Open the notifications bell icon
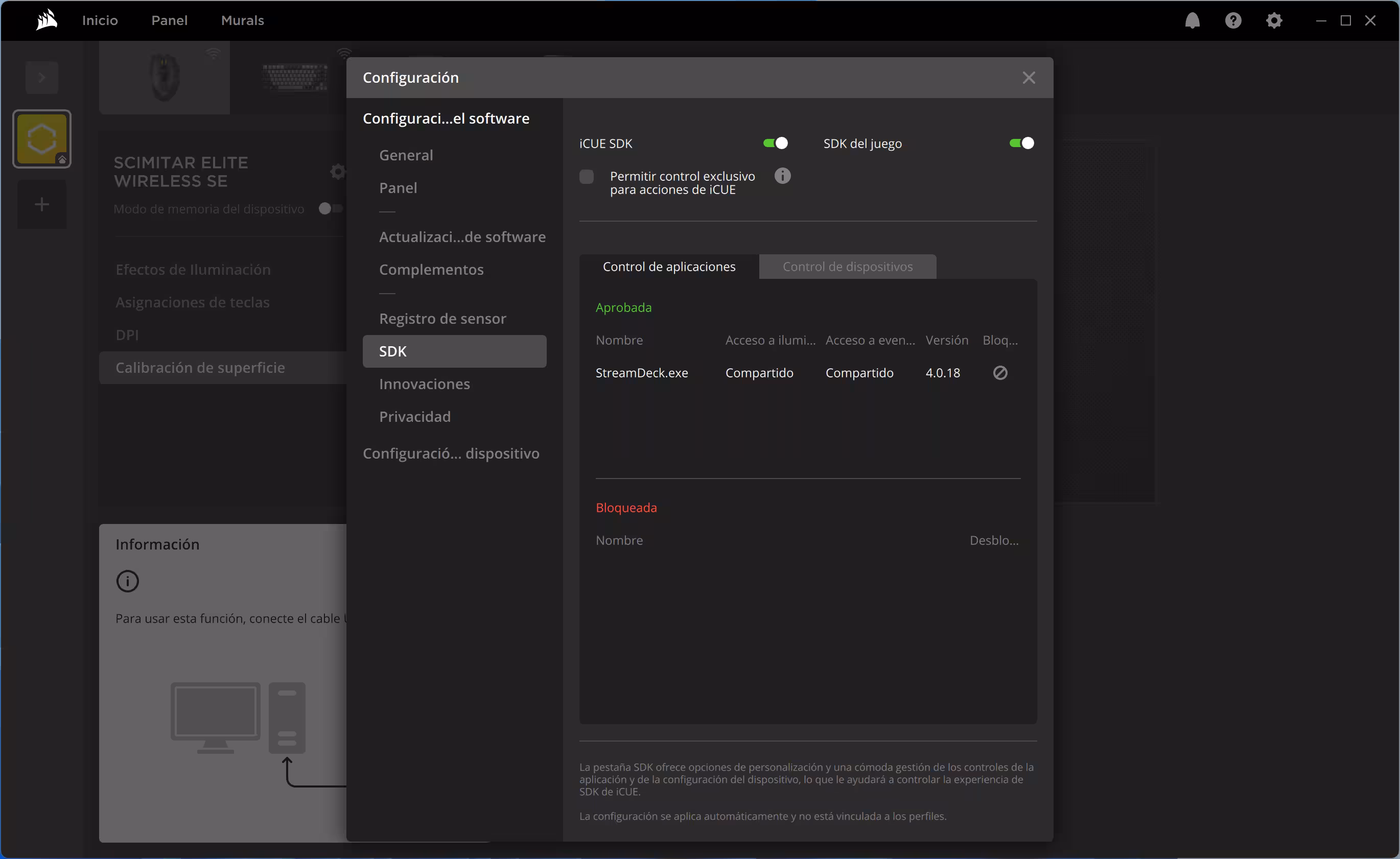The image size is (1400, 859). pos(1192,20)
